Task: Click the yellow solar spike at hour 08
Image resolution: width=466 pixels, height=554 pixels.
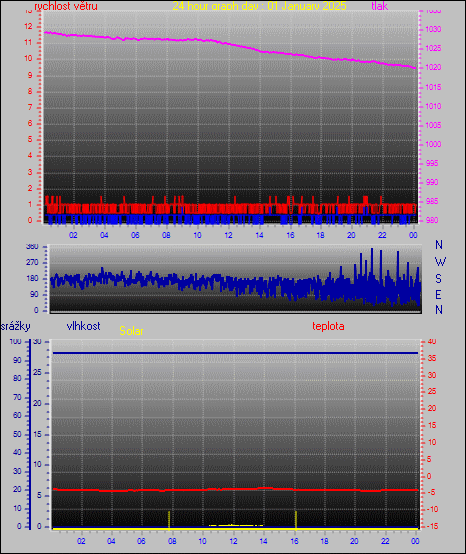Action: tap(169, 519)
